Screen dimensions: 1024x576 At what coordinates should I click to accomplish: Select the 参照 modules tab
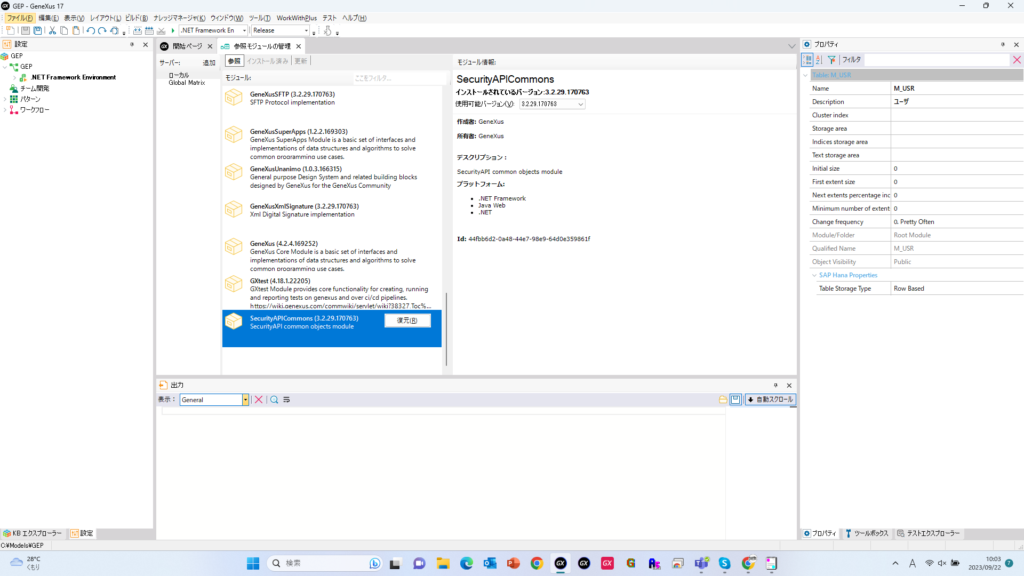click(x=234, y=61)
